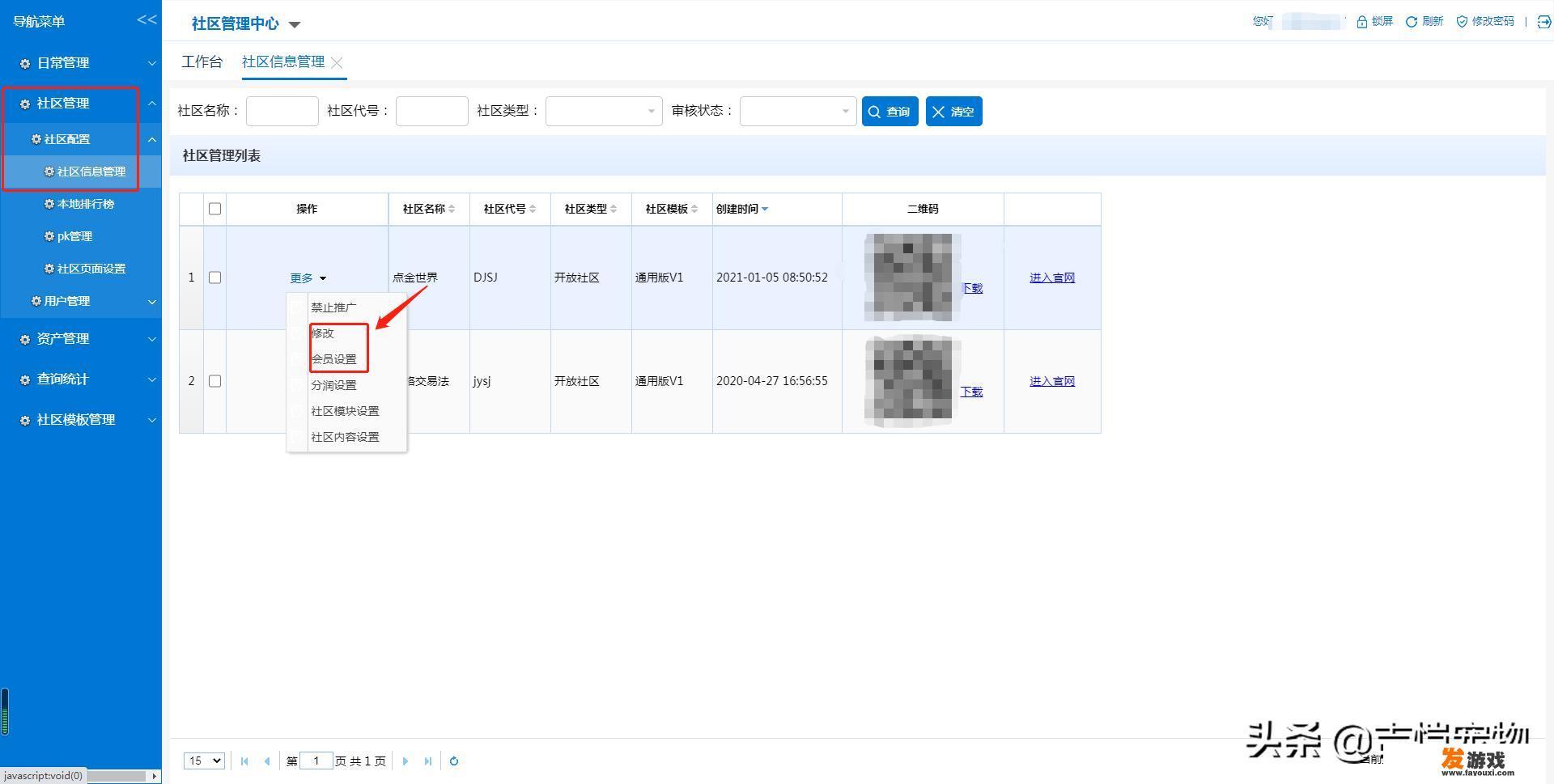The height and width of the screenshot is (784, 1554).
Task: Click 下载 link for 点金世界 QR code
Action: tap(972, 288)
